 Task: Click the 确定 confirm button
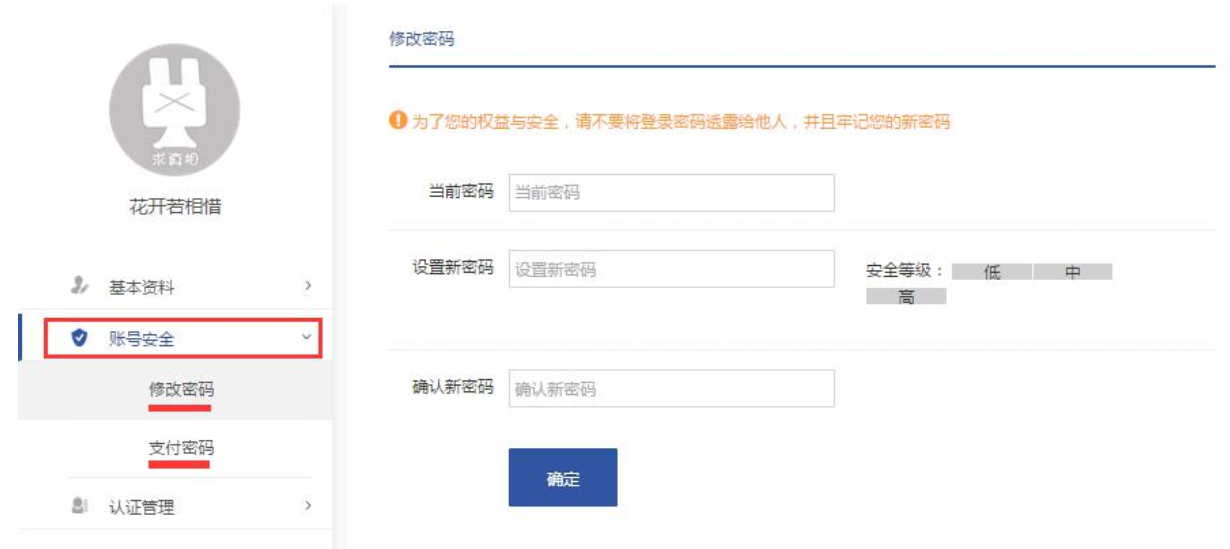click(x=563, y=477)
